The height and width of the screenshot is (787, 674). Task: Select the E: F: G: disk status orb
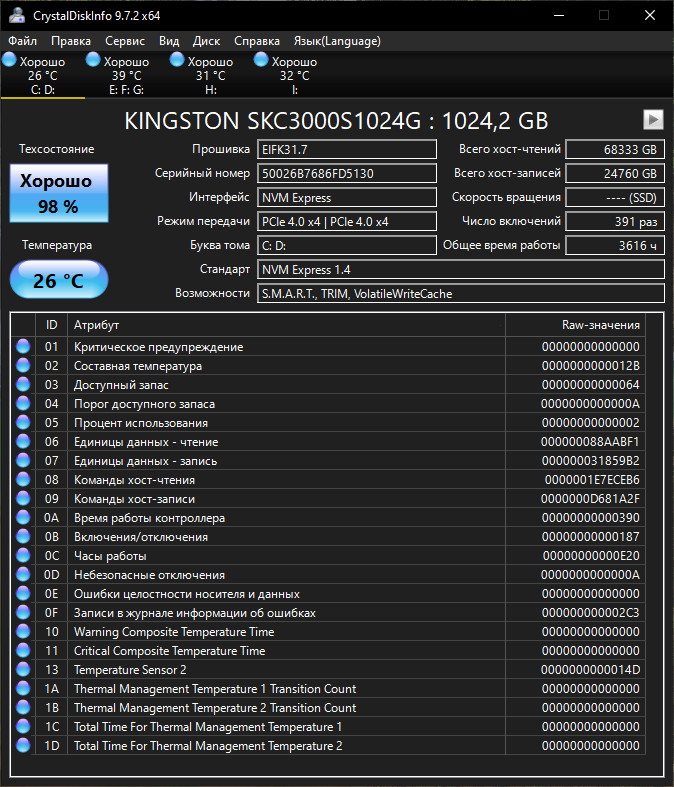94,61
